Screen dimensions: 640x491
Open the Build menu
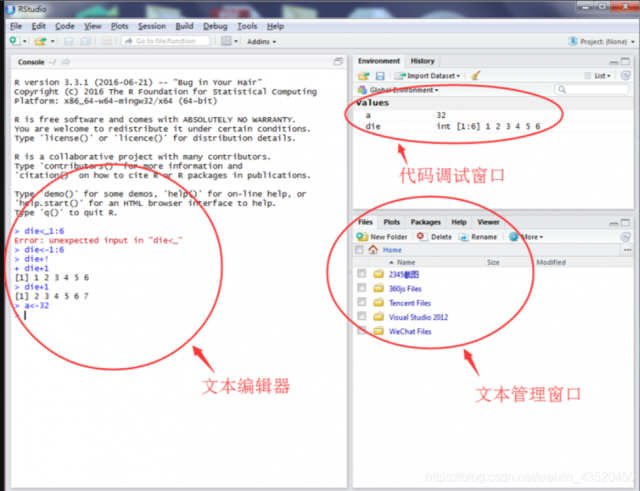coord(184,26)
